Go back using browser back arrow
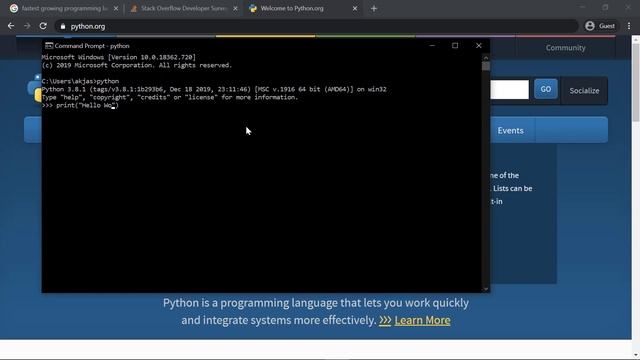 point(11,26)
